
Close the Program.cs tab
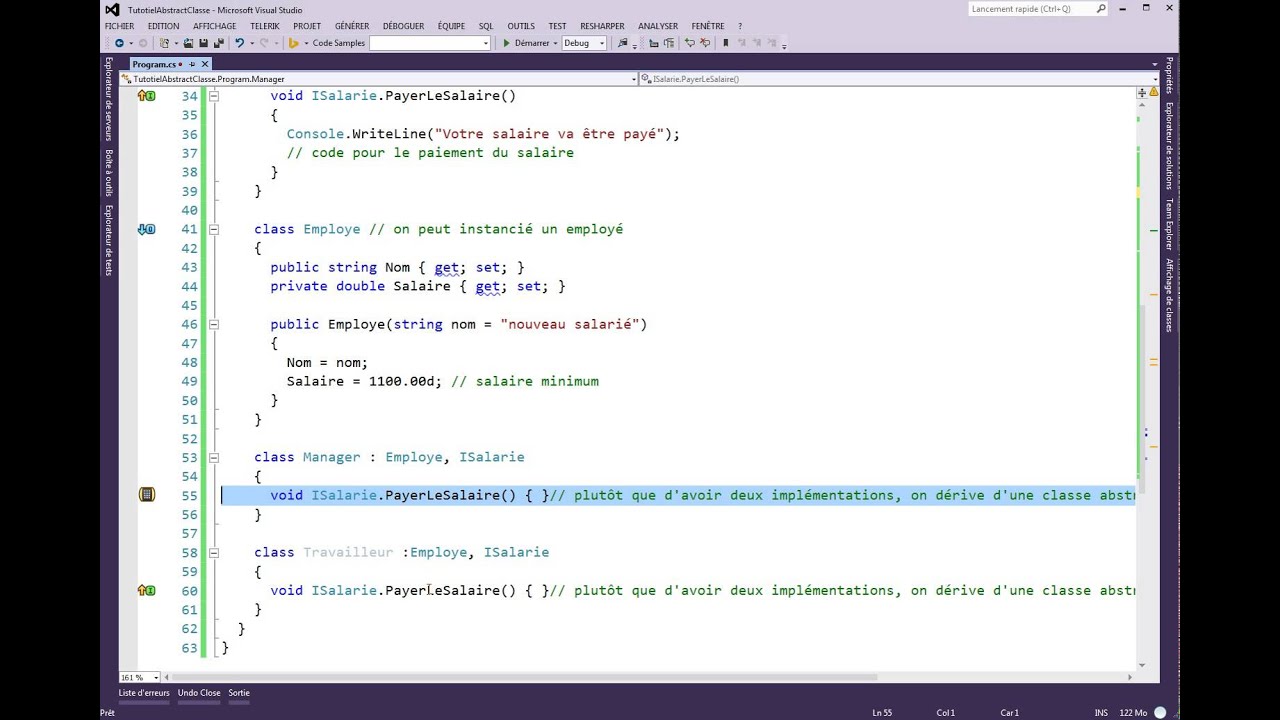pos(205,64)
